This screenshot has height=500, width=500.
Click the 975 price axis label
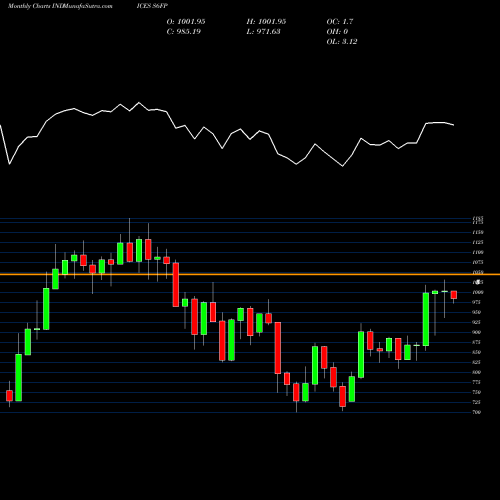coord(477,302)
